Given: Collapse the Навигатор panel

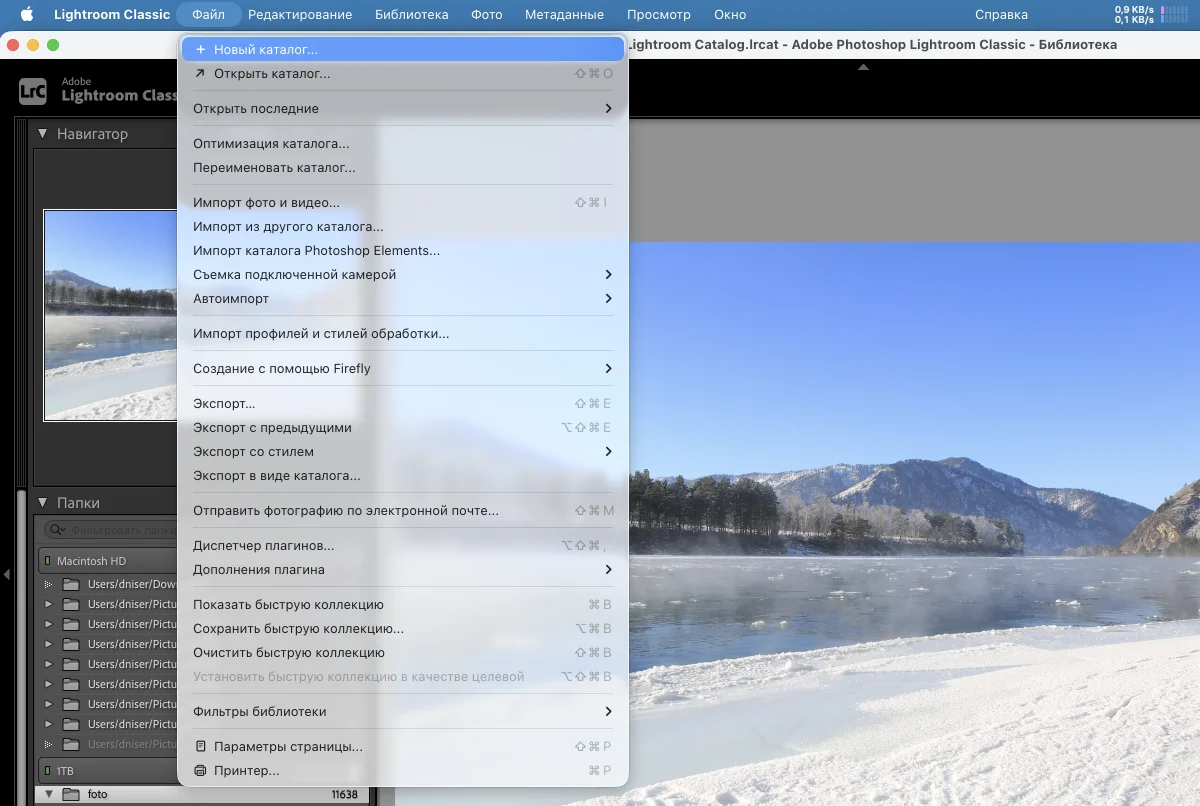Looking at the screenshot, I should click(43, 134).
